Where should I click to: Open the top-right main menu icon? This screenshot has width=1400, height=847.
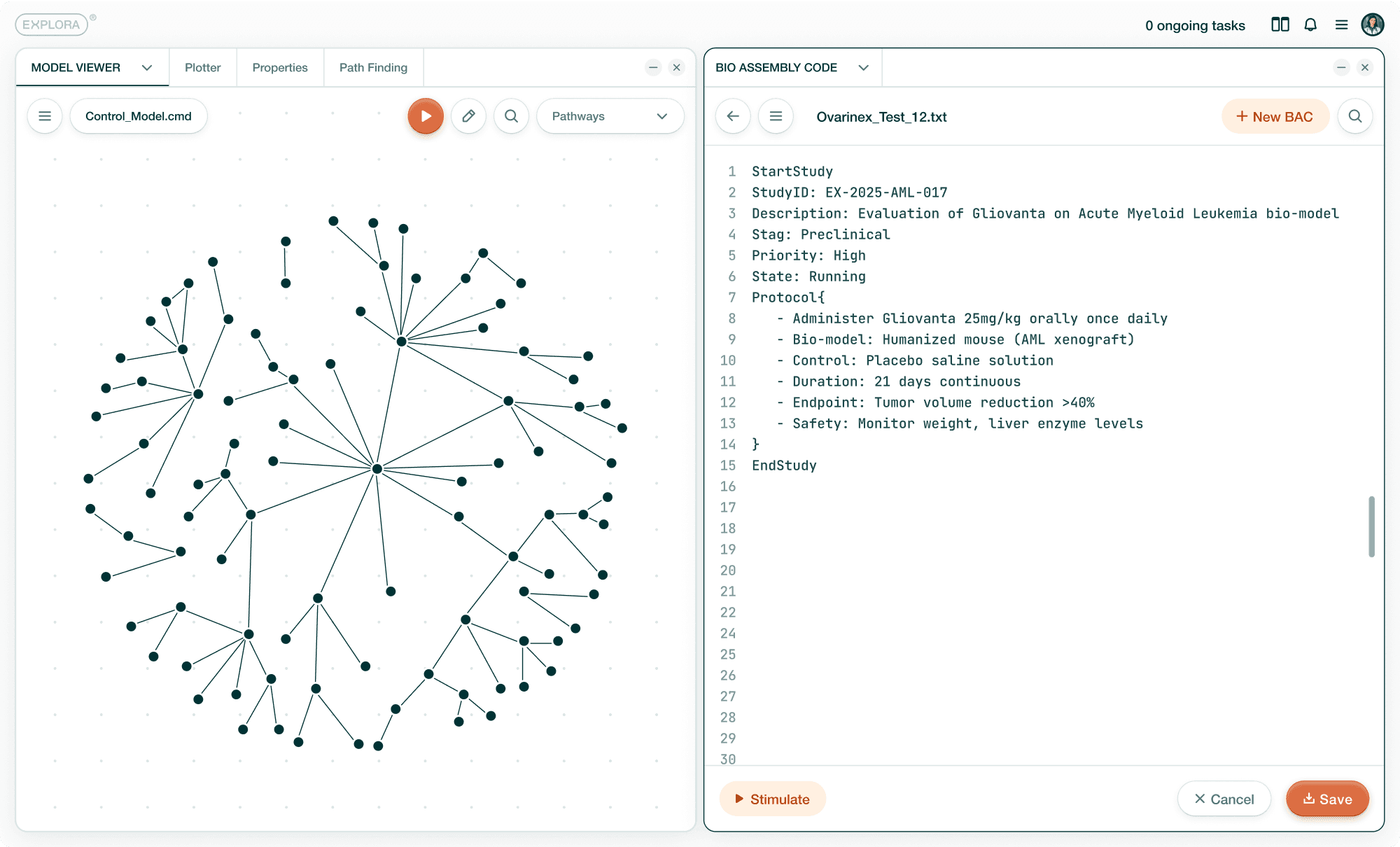click(x=1341, y=25)
